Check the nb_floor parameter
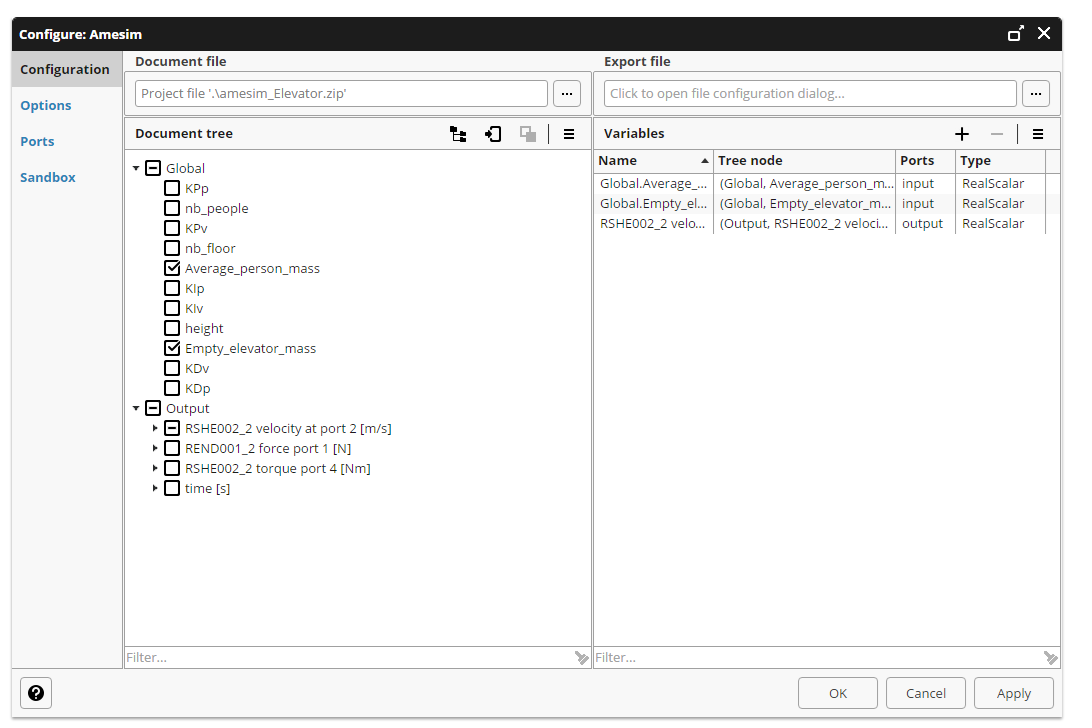1092x728 pixels. 172,248
